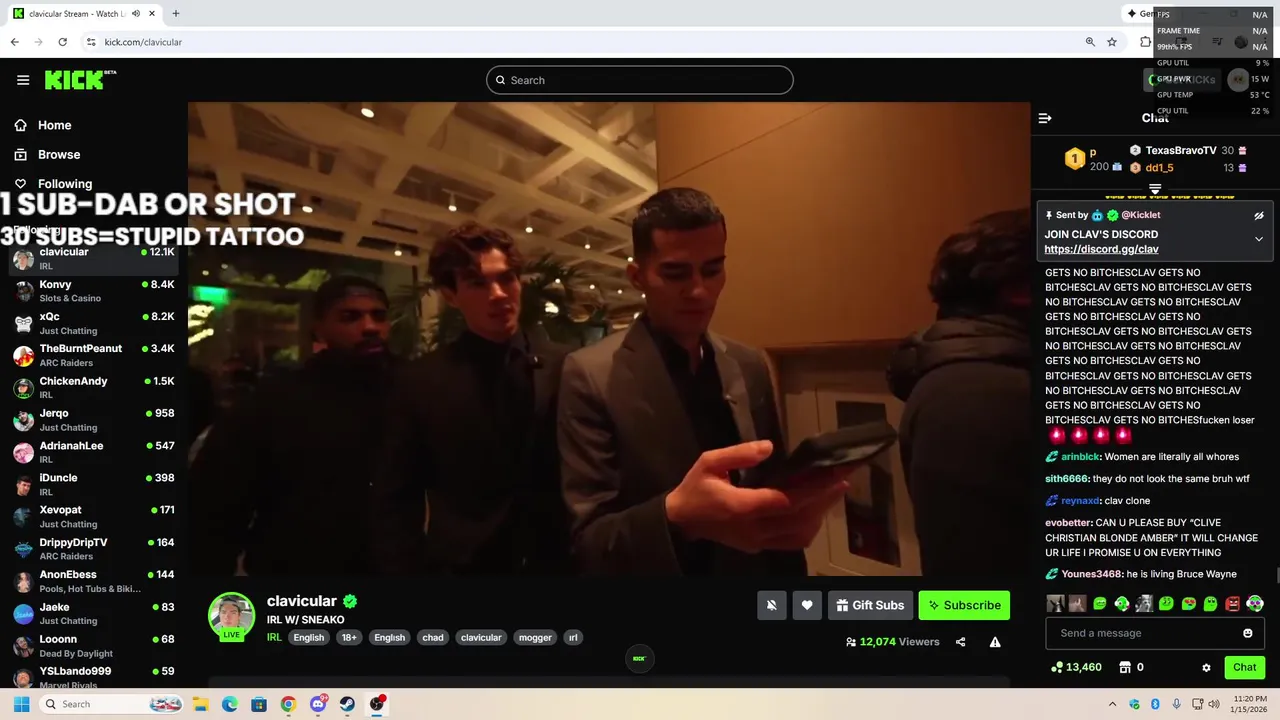The image size is (1280, 720).
Task: Subscribe to clavicular
Action: (x=964, y=605)
